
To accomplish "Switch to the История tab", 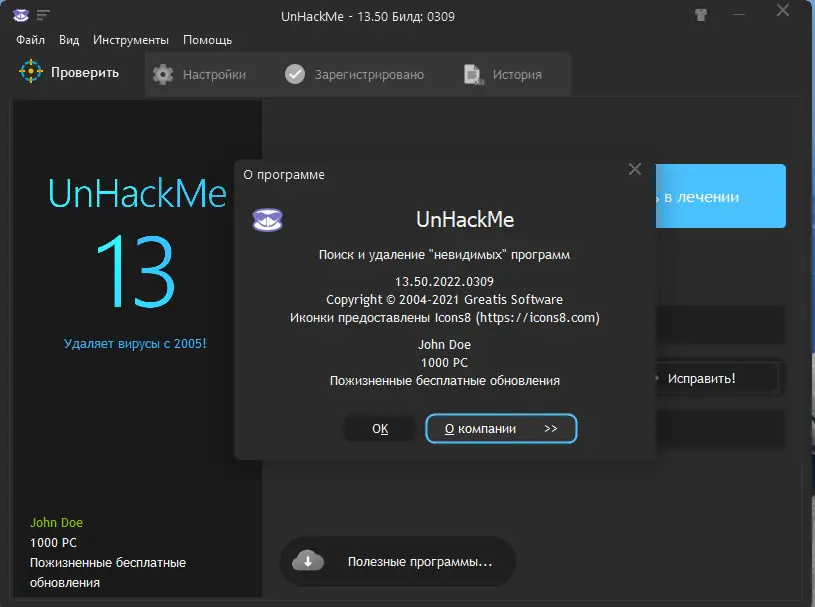I will coord(517,75).
